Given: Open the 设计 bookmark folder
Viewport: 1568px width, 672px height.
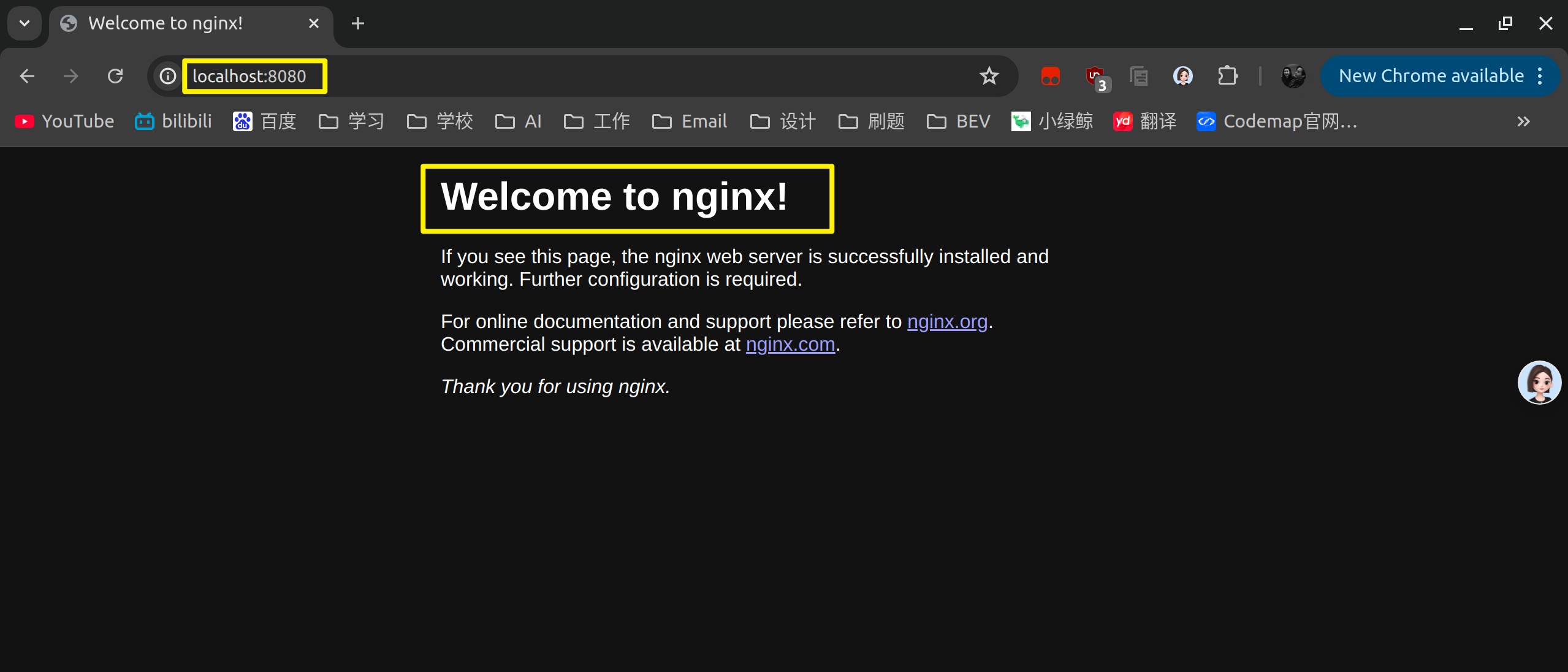Looking at the screenshot, I should click(783, 121).
